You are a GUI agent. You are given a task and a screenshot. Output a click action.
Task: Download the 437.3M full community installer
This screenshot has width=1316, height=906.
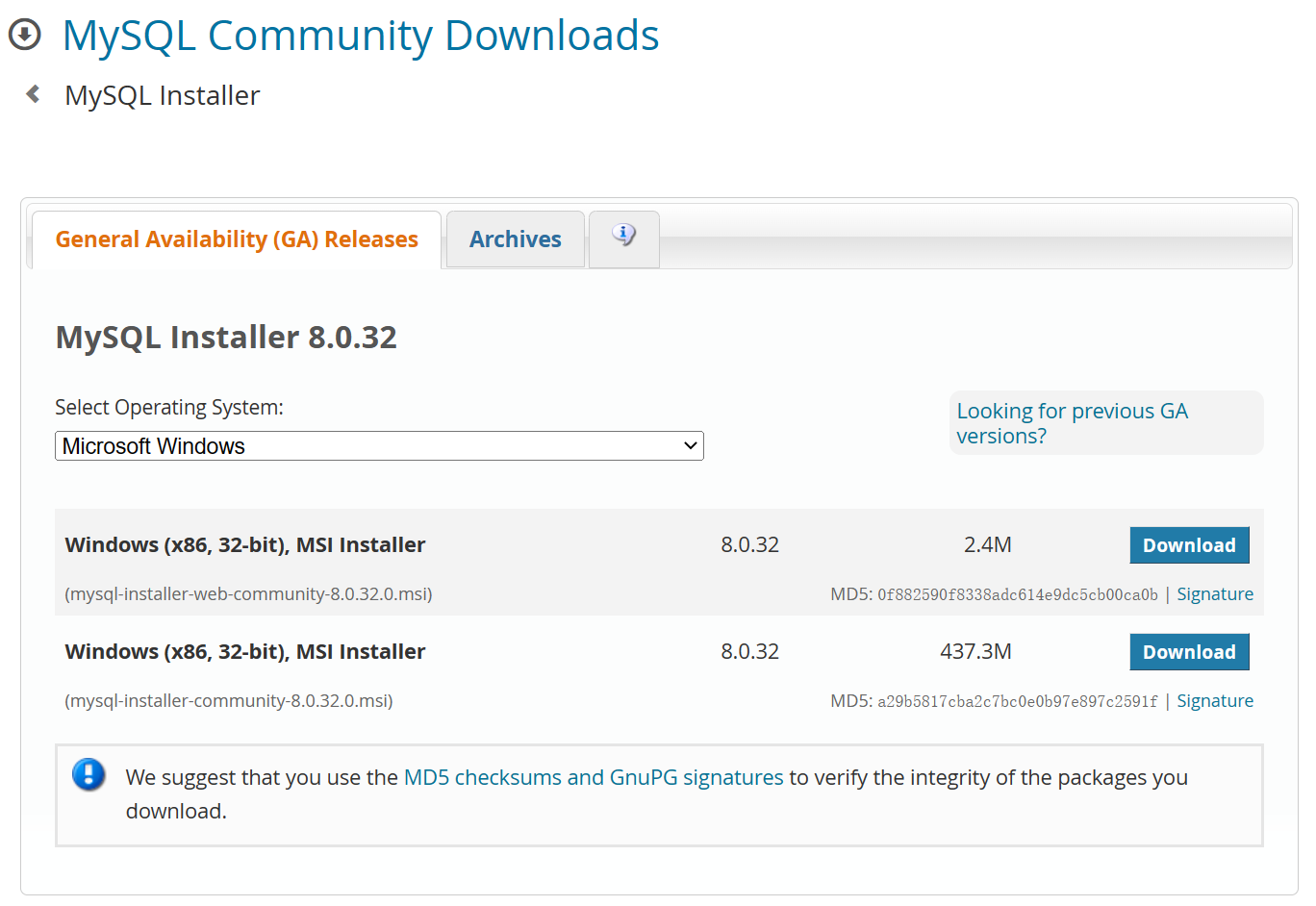coord(1189,651)
